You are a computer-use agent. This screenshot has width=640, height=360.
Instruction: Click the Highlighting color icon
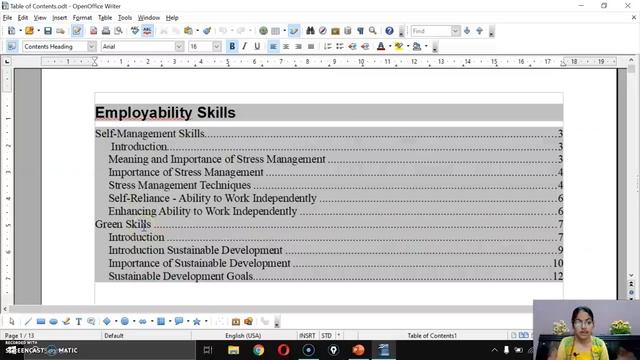click(399, 46)
